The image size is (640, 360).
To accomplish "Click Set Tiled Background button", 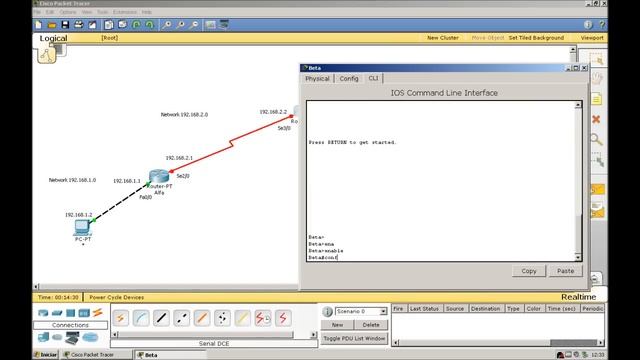I will (x=536, y=38).
